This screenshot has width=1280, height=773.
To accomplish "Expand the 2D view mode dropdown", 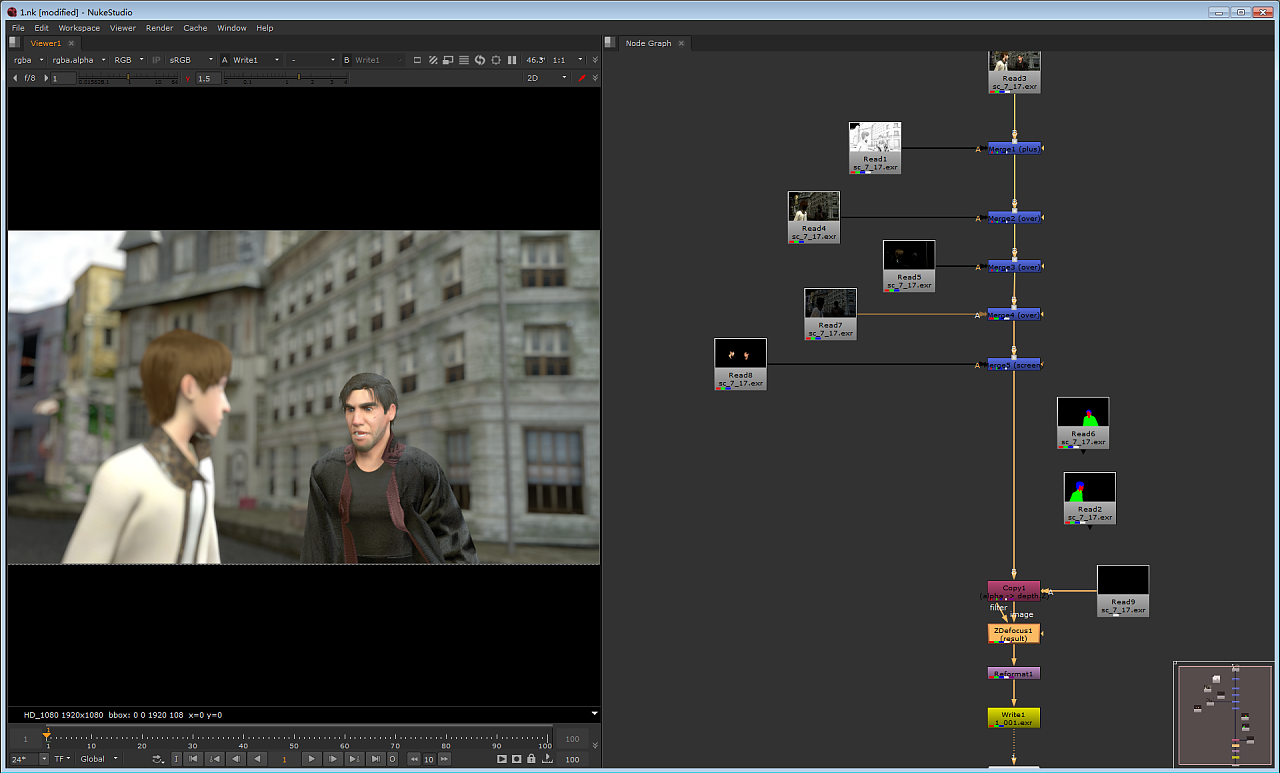I will [x=546, y=78].
